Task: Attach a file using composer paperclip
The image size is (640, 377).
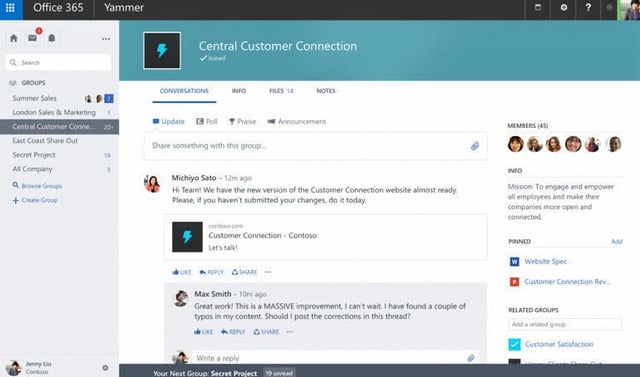Action: point(475,146)
